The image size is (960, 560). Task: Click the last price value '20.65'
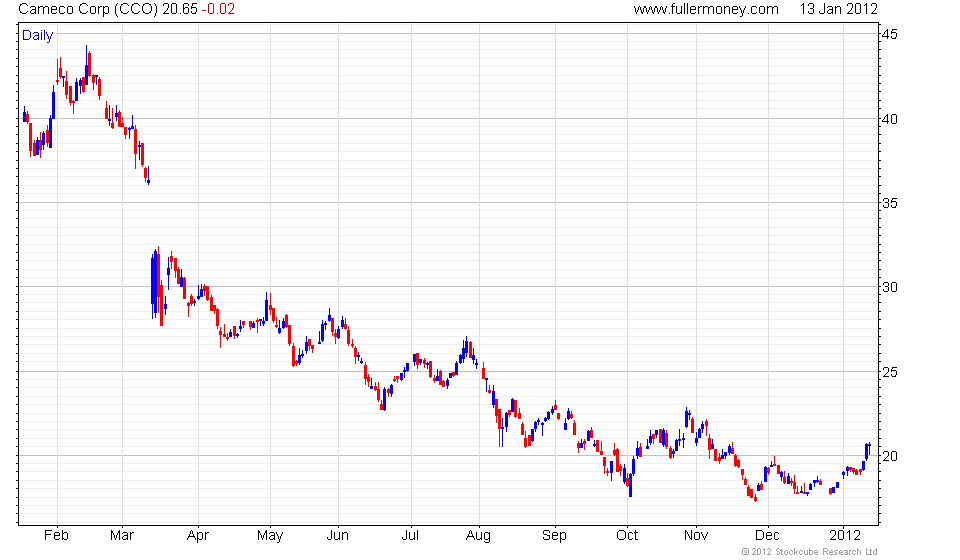coord(179,9)
